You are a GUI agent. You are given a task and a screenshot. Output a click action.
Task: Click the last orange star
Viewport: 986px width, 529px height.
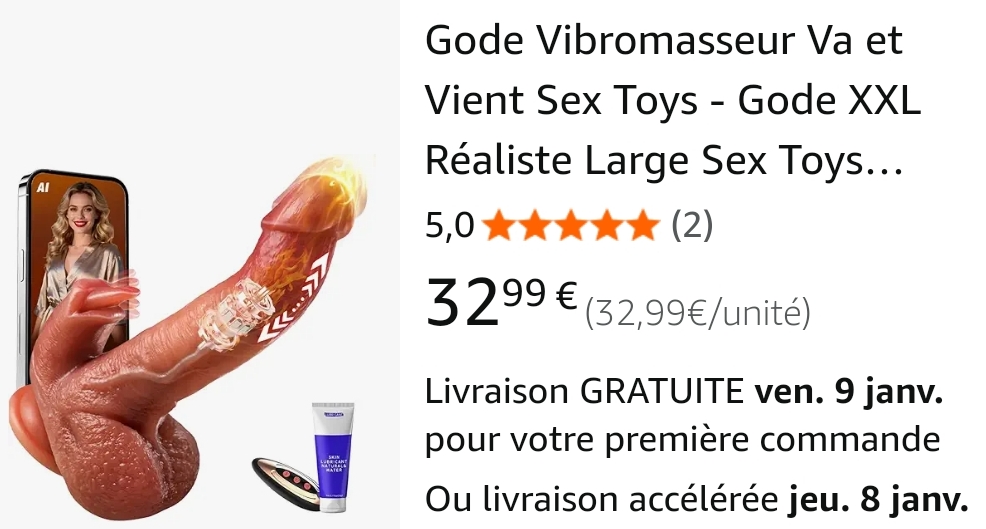pyautogui.click(x=643, y=225)
